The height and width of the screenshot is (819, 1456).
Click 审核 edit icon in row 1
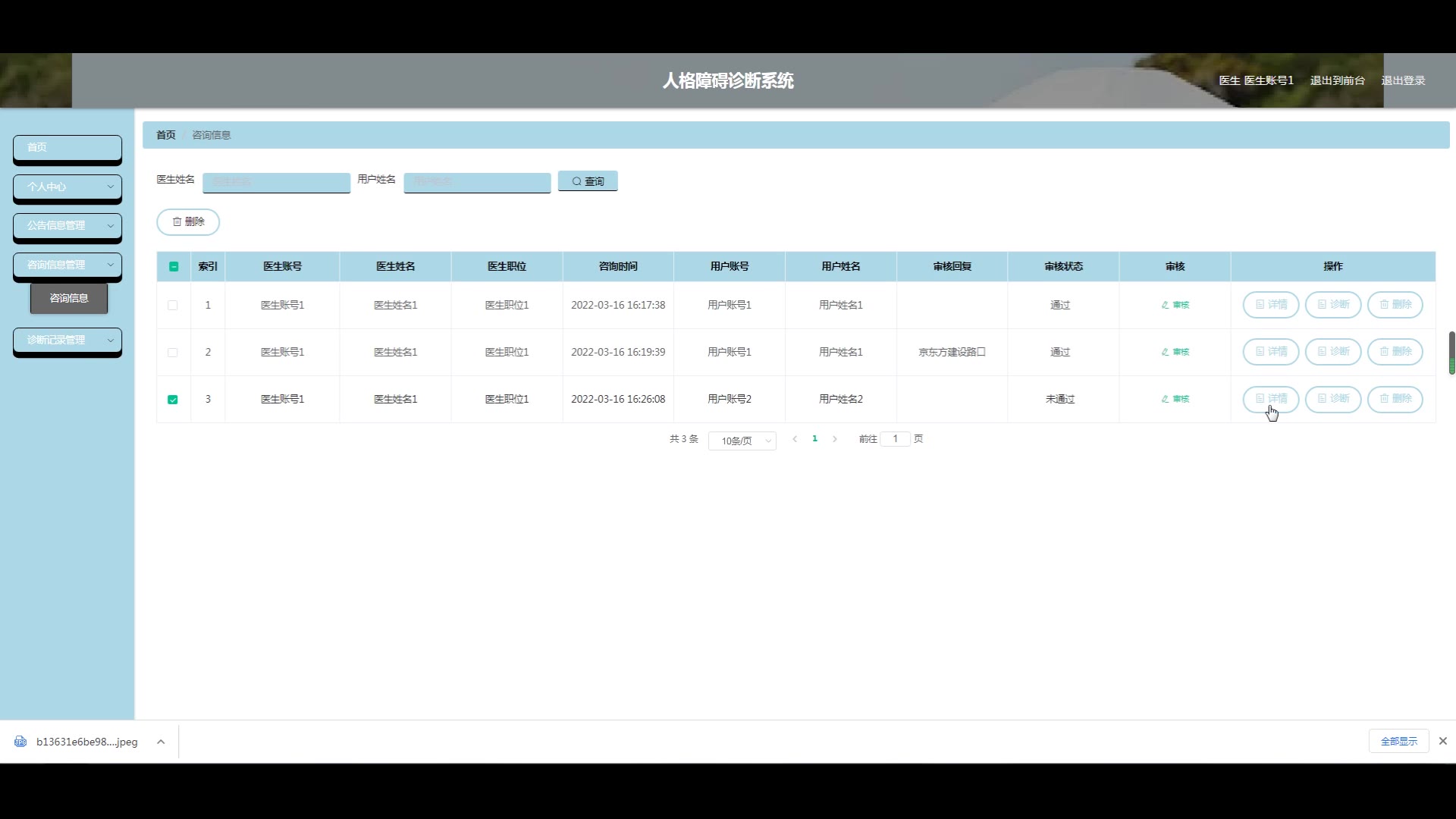coord(1175,305)
